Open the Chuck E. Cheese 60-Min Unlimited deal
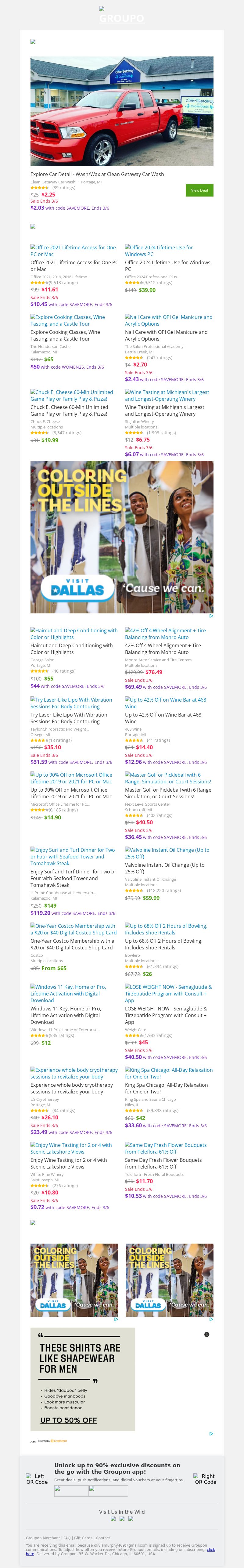 (x=72, y=396)
